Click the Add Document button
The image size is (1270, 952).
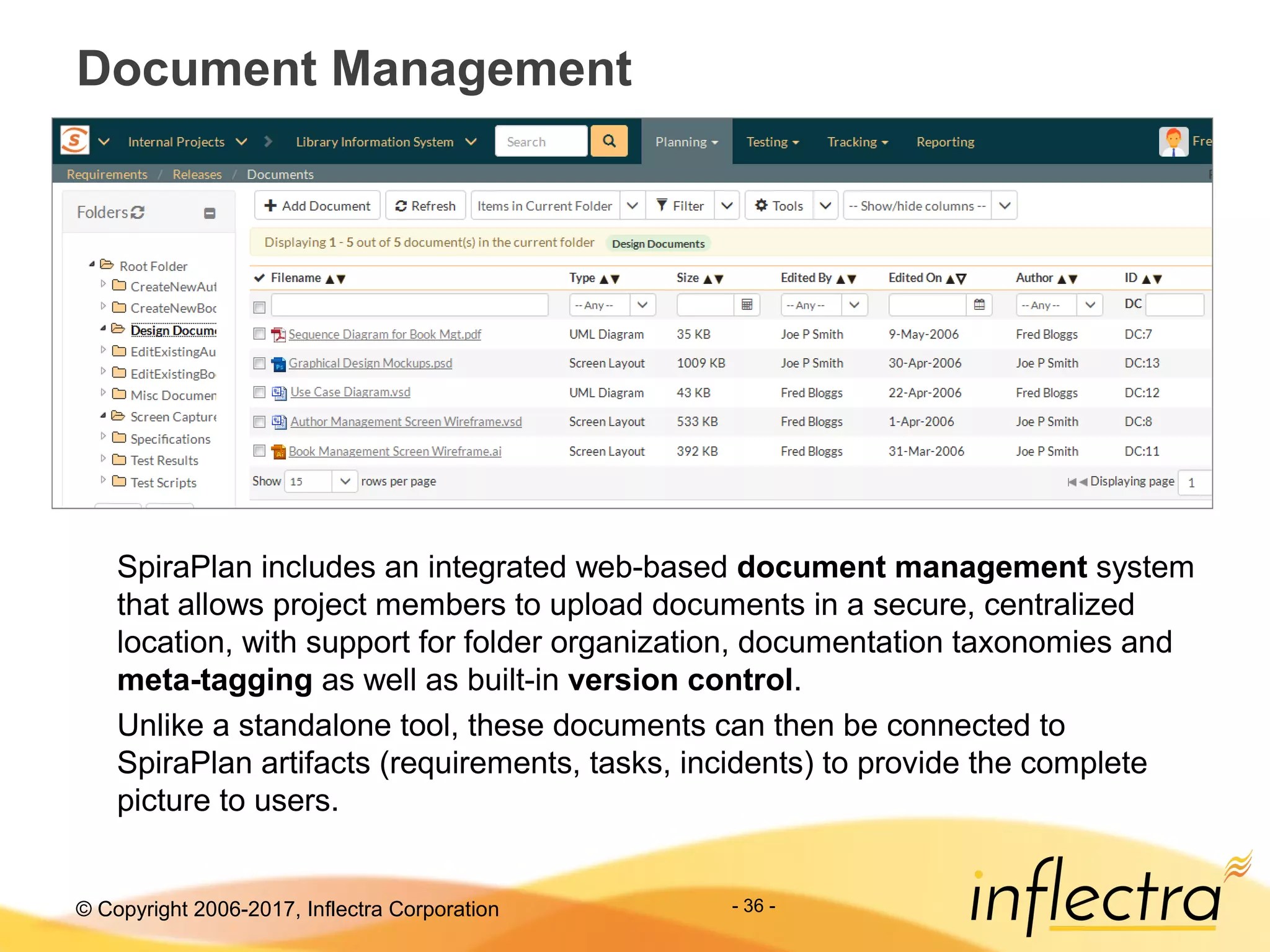317,206
